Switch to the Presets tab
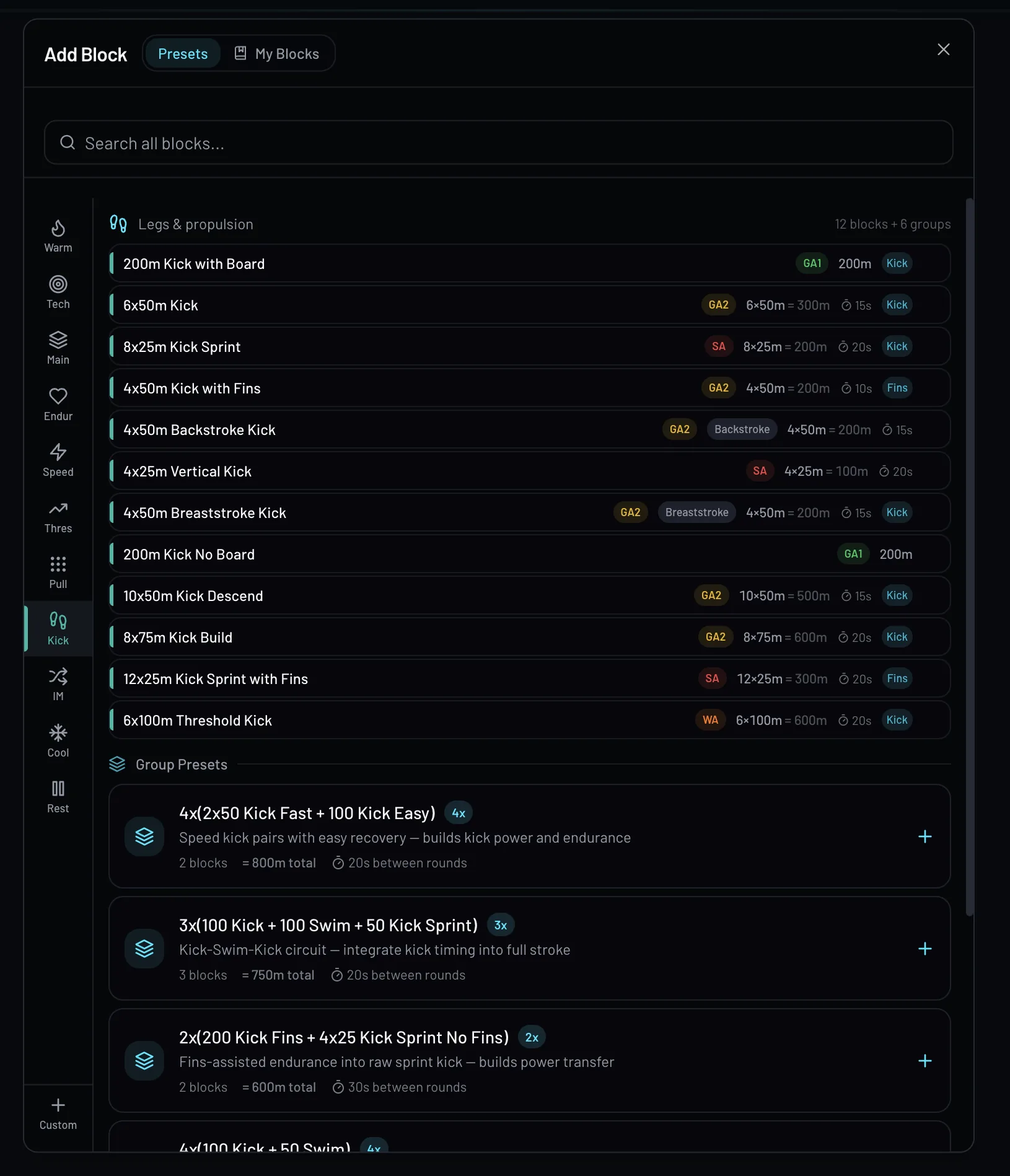The width and height of the screenshot is (1010, 1176). coord(183,54)
